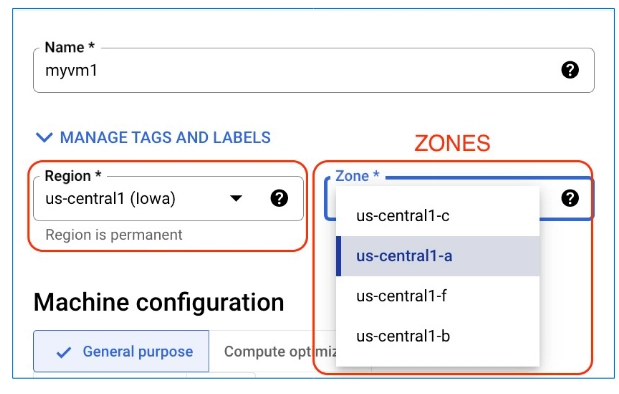Pick us-central1-f in the Zone dropdown

pos(438,296)
